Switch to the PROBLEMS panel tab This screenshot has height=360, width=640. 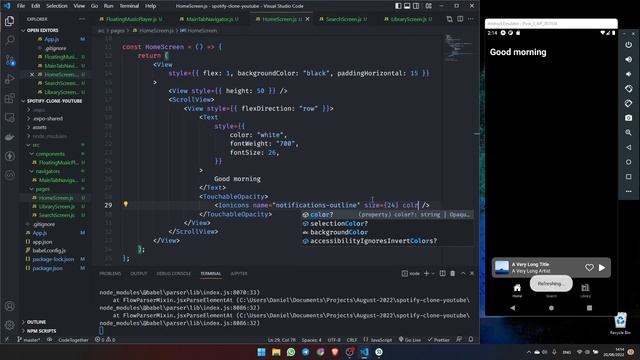click(110, 273)
